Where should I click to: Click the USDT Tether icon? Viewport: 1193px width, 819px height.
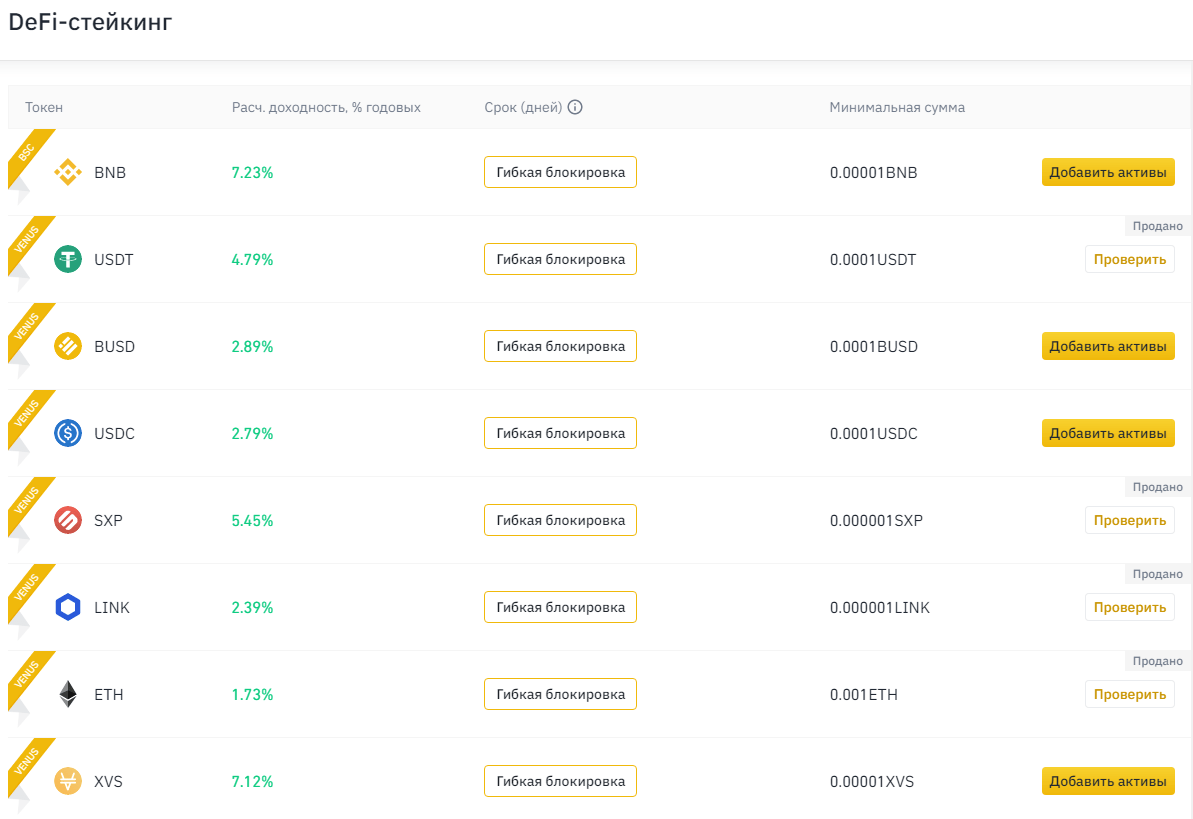(68, 259)
